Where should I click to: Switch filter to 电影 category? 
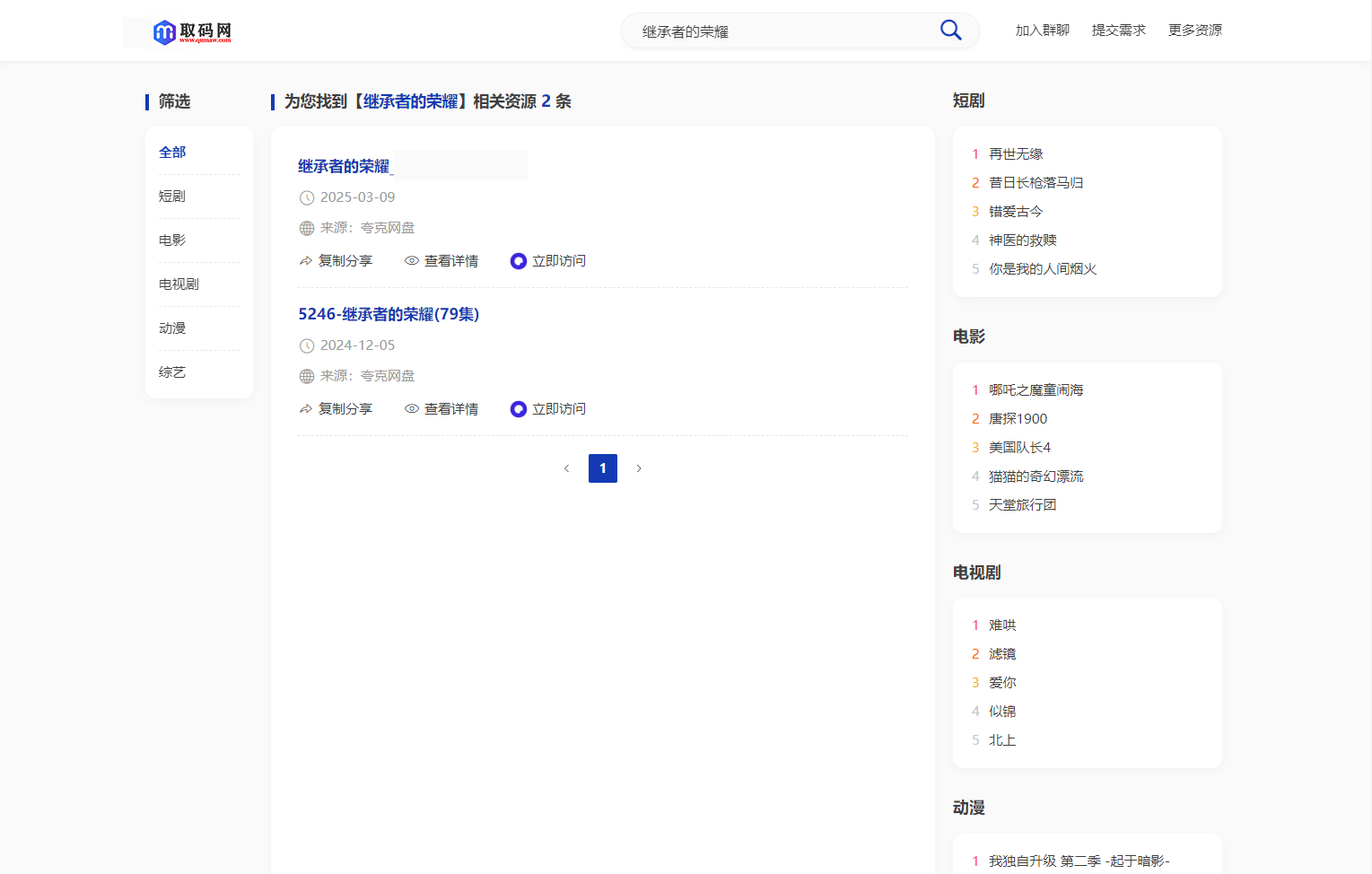point(171,240)
